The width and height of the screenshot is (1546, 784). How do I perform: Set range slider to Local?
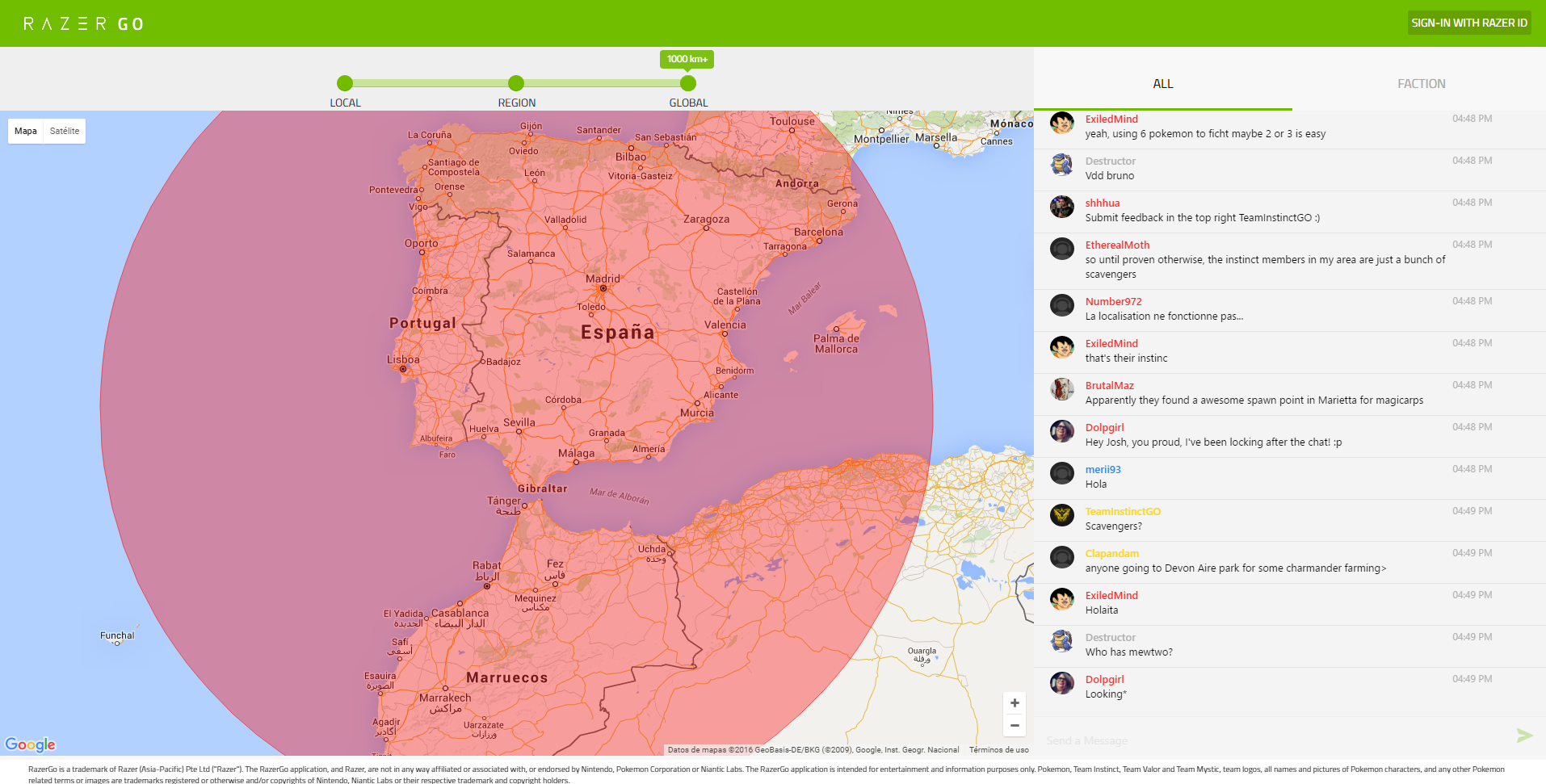click(345, 83)
